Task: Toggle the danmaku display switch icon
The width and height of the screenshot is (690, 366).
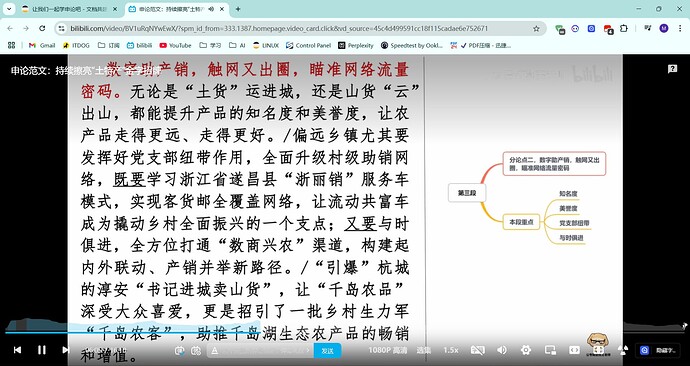Action: pyautogui.click(x=180, y=351)
